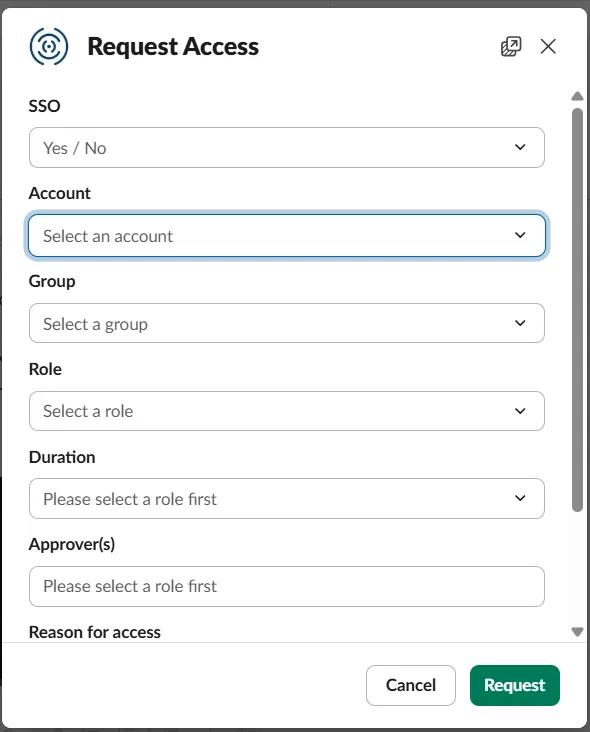Click the Account field label
The width and height of the screenshot is (590, 732).
tap(60, 193)
